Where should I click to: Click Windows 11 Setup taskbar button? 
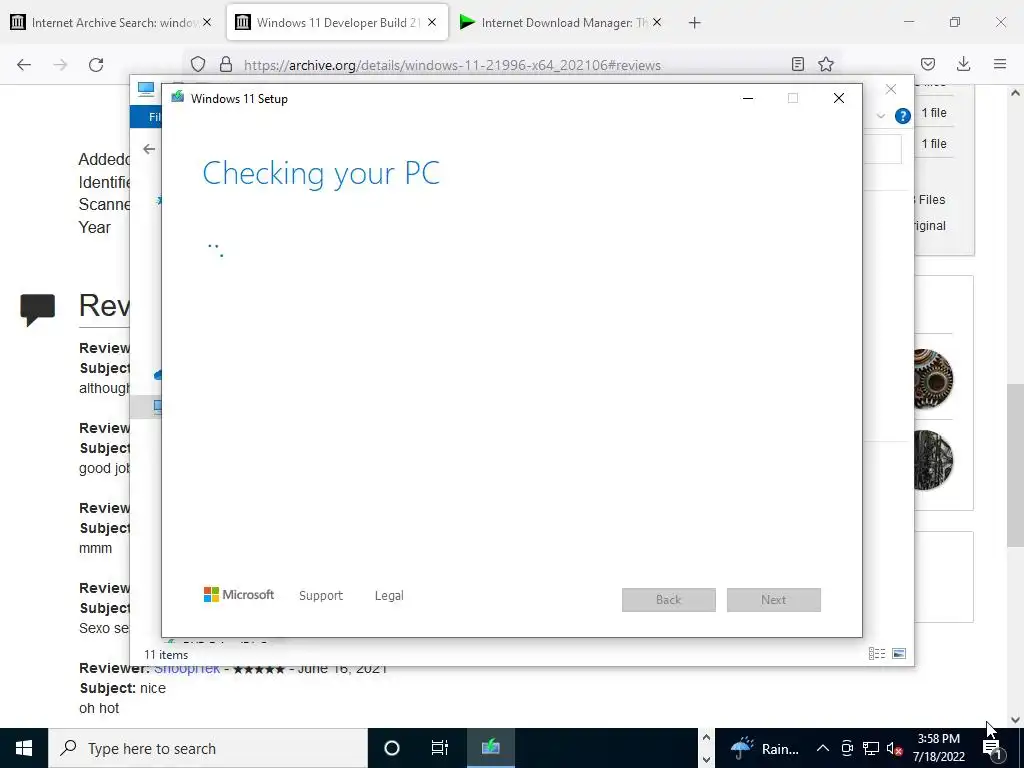(490, 748)
